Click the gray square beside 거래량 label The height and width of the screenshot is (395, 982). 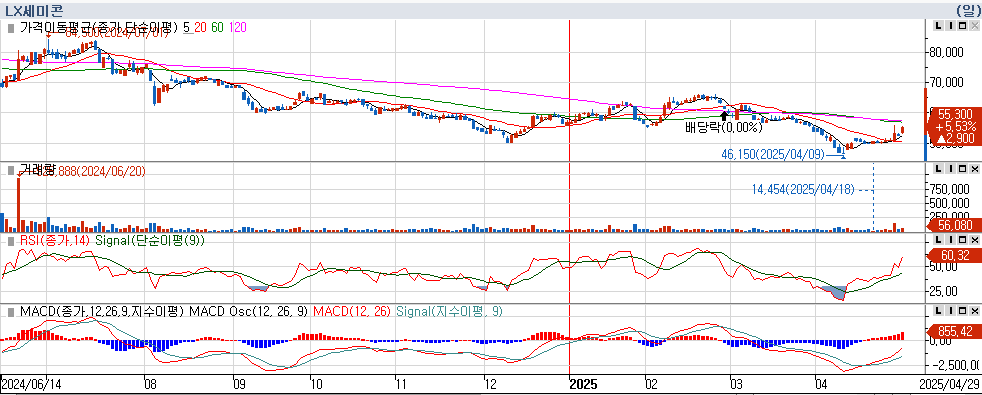click(x=10, y=170)
